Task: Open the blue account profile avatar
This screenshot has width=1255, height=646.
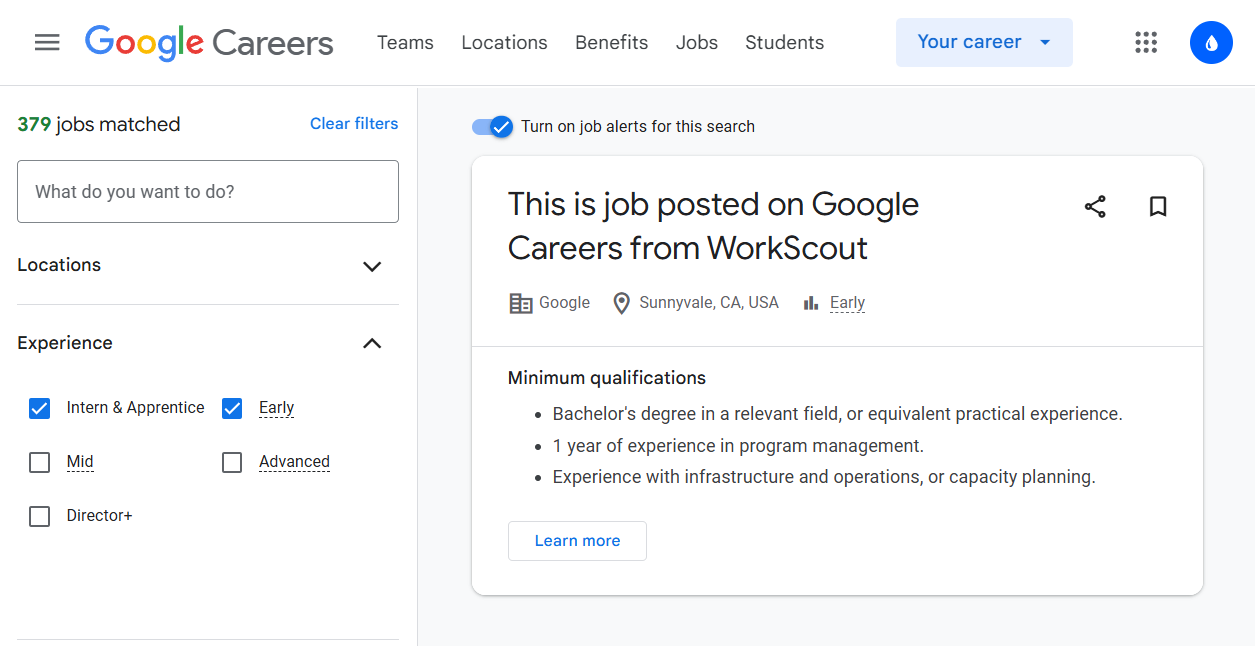Action: point(1211,42)
